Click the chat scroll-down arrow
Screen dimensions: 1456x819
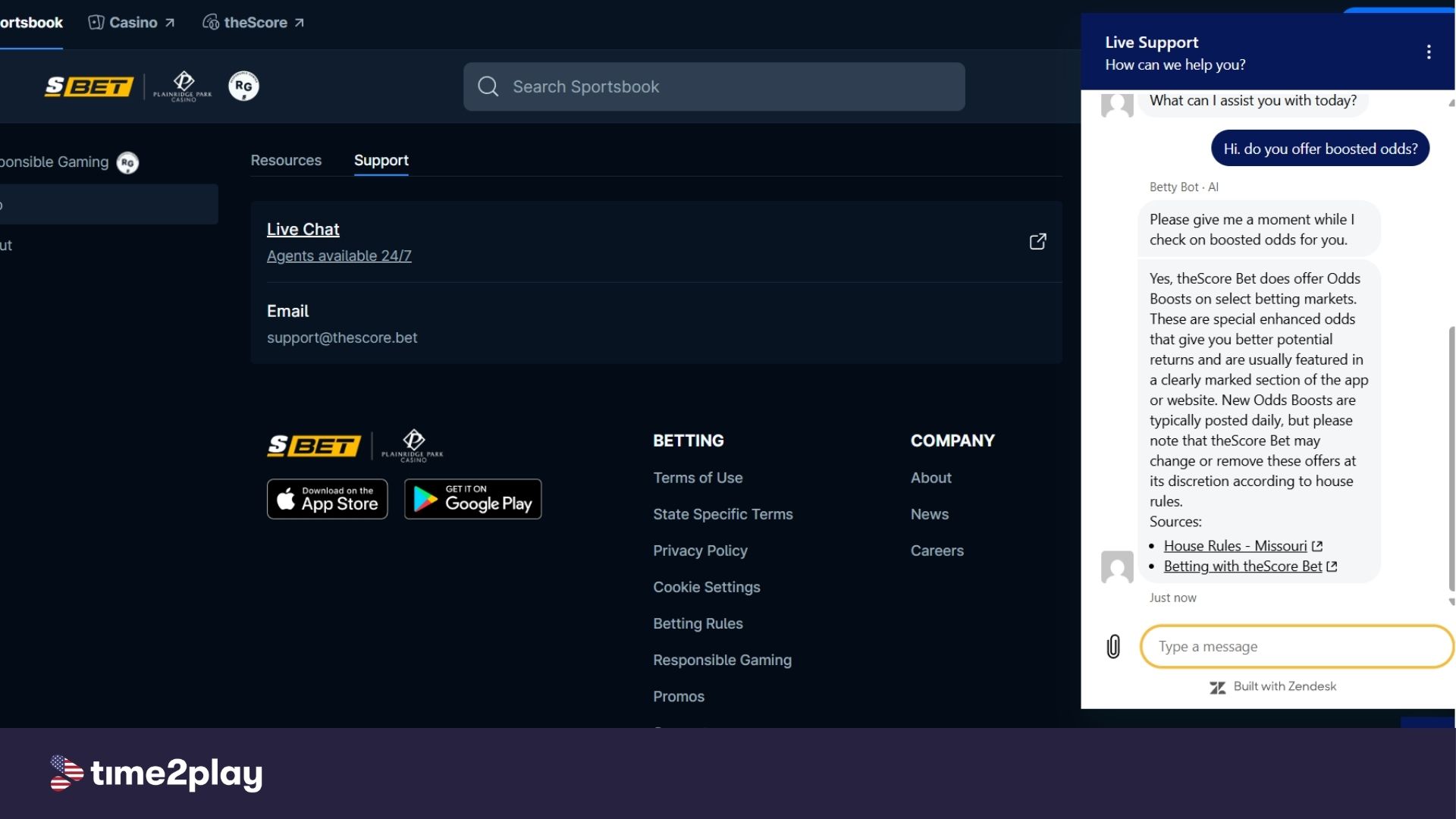pos(1451,602)
